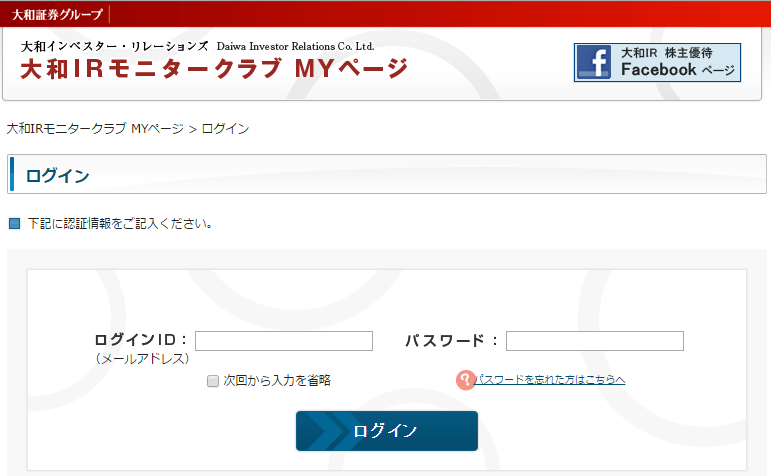Click the text 下記に認証情報をご記入ください。
Viewport: 771px width, 476px height.
(x=120, y=224)
